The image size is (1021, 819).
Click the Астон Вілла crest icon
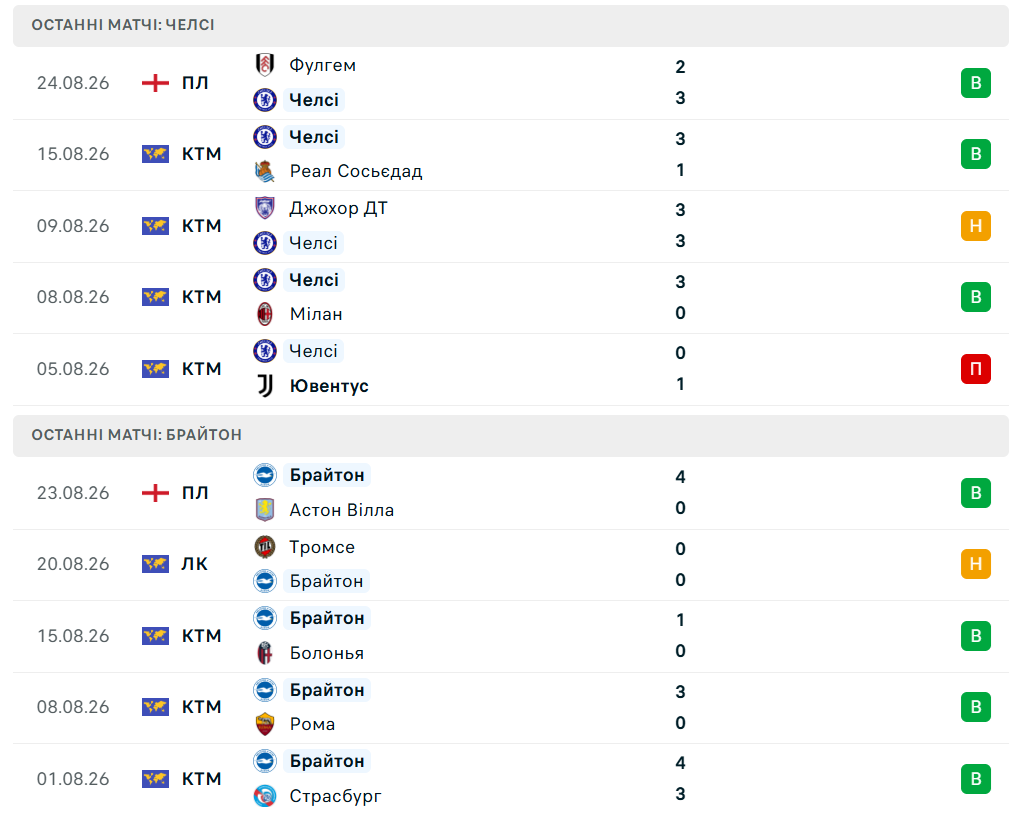[x=264, y=510]
